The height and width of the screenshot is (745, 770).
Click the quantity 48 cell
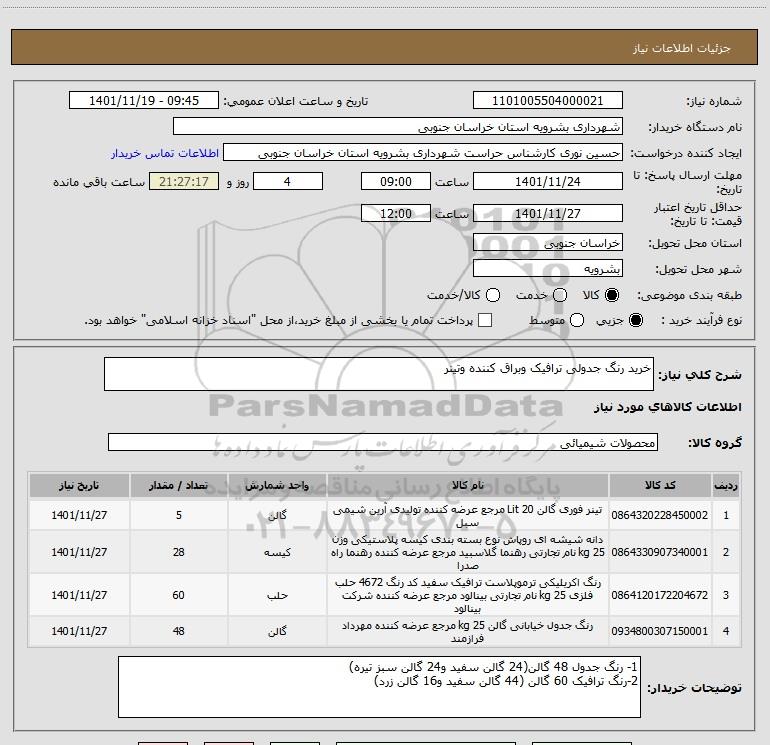[x=178, y=631]
